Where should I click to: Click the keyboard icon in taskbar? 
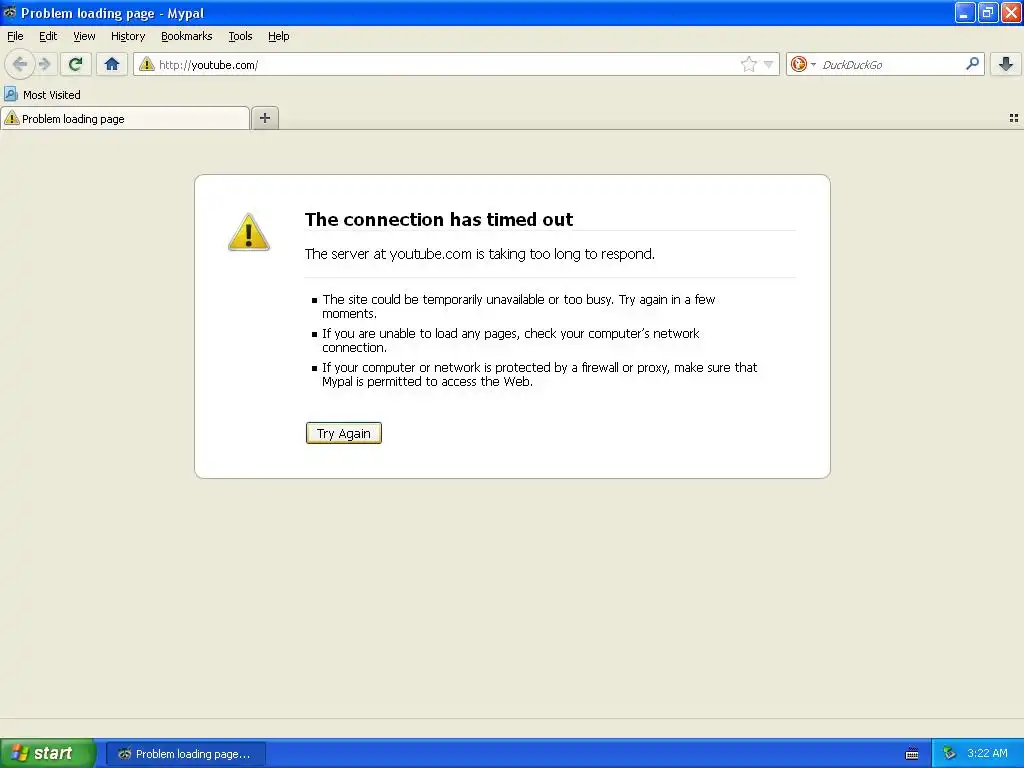(912, 754)
